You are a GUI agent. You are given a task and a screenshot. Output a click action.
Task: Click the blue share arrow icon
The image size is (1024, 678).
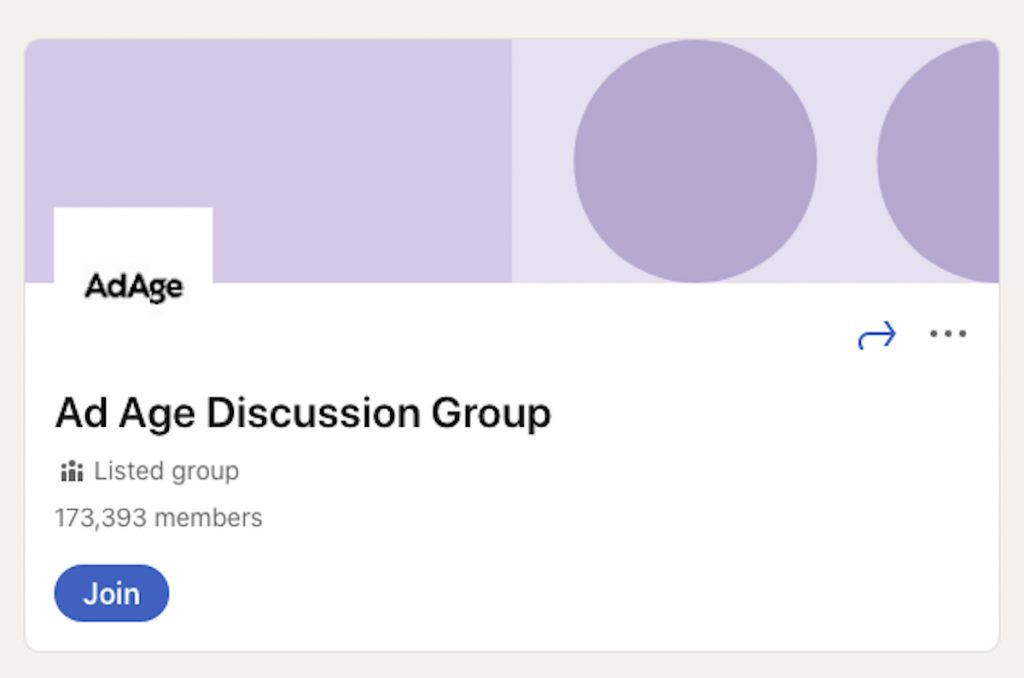click(x=876, y=335)
